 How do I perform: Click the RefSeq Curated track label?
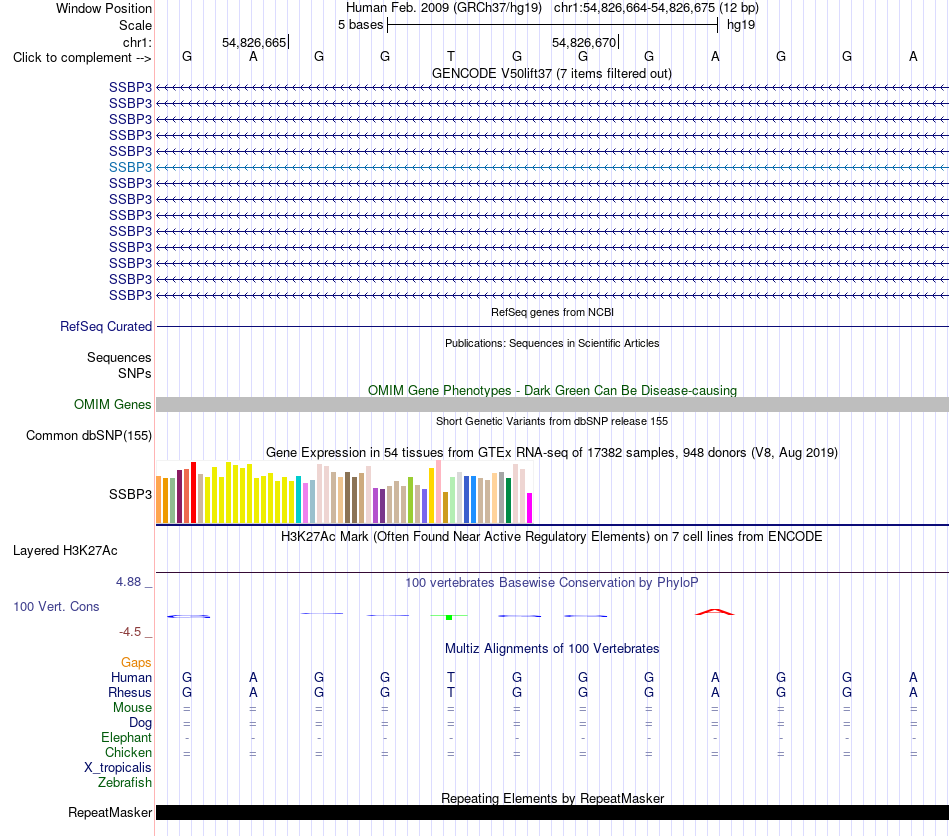(x=106, y=327)
